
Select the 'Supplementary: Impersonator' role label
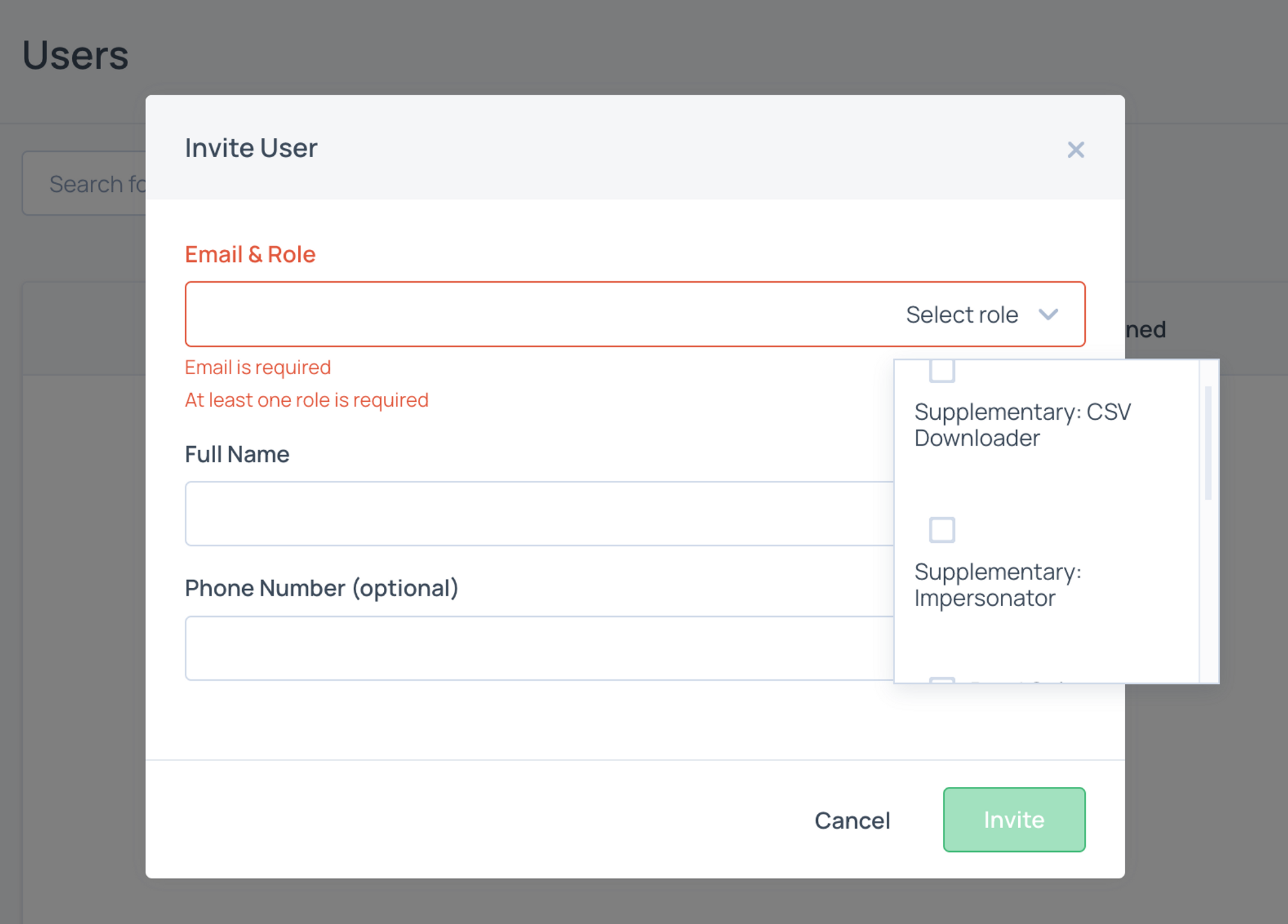point(998,585)
